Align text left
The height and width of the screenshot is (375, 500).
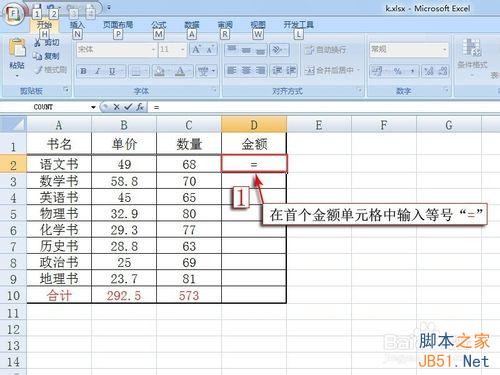(232, 71)
